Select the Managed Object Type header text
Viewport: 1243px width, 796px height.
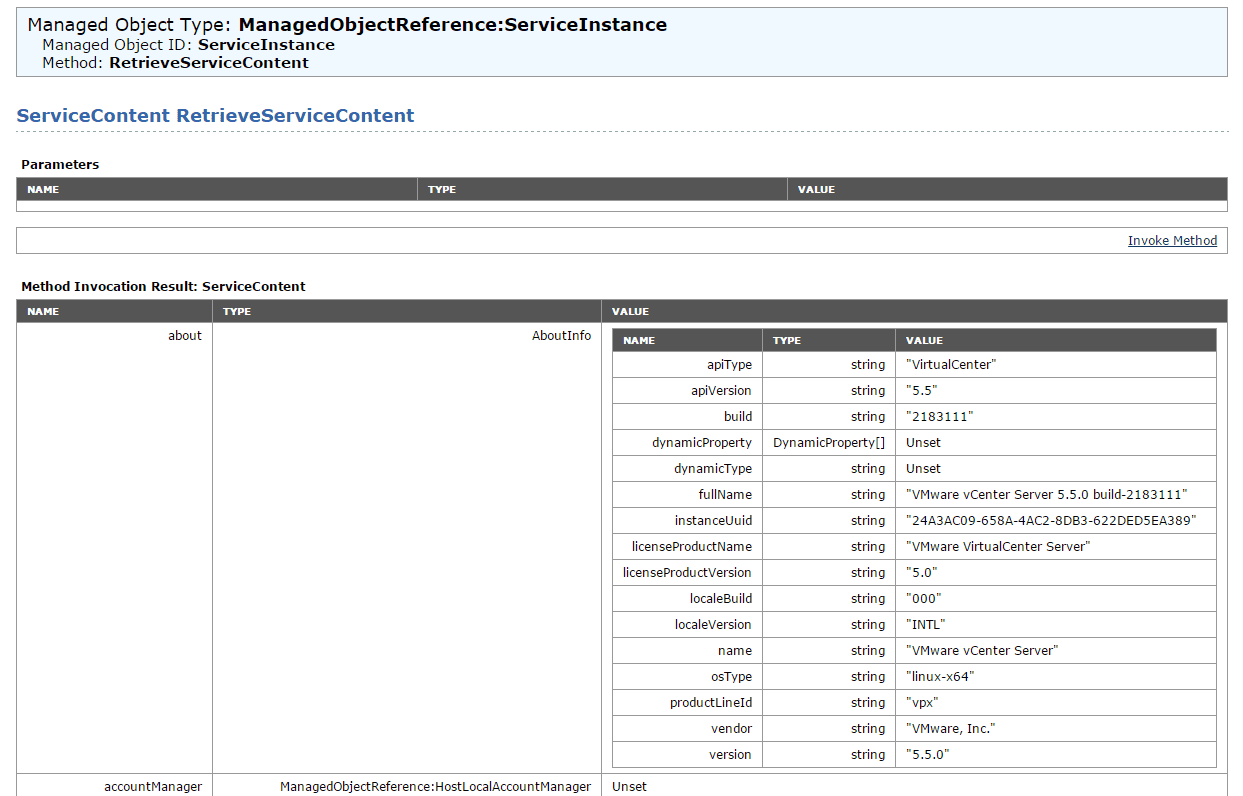(347, 25)
